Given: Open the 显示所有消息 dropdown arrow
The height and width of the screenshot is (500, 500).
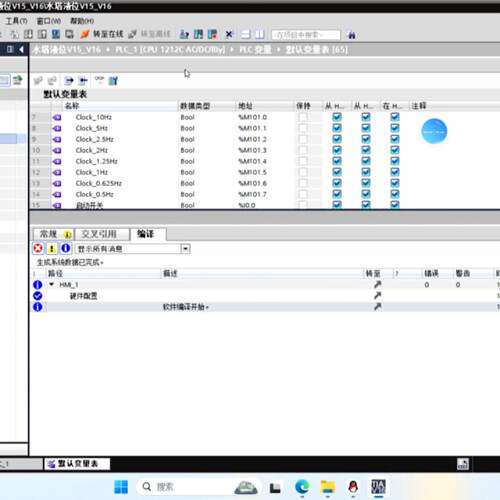Looking at the screenshot, I should click(185, 249).
